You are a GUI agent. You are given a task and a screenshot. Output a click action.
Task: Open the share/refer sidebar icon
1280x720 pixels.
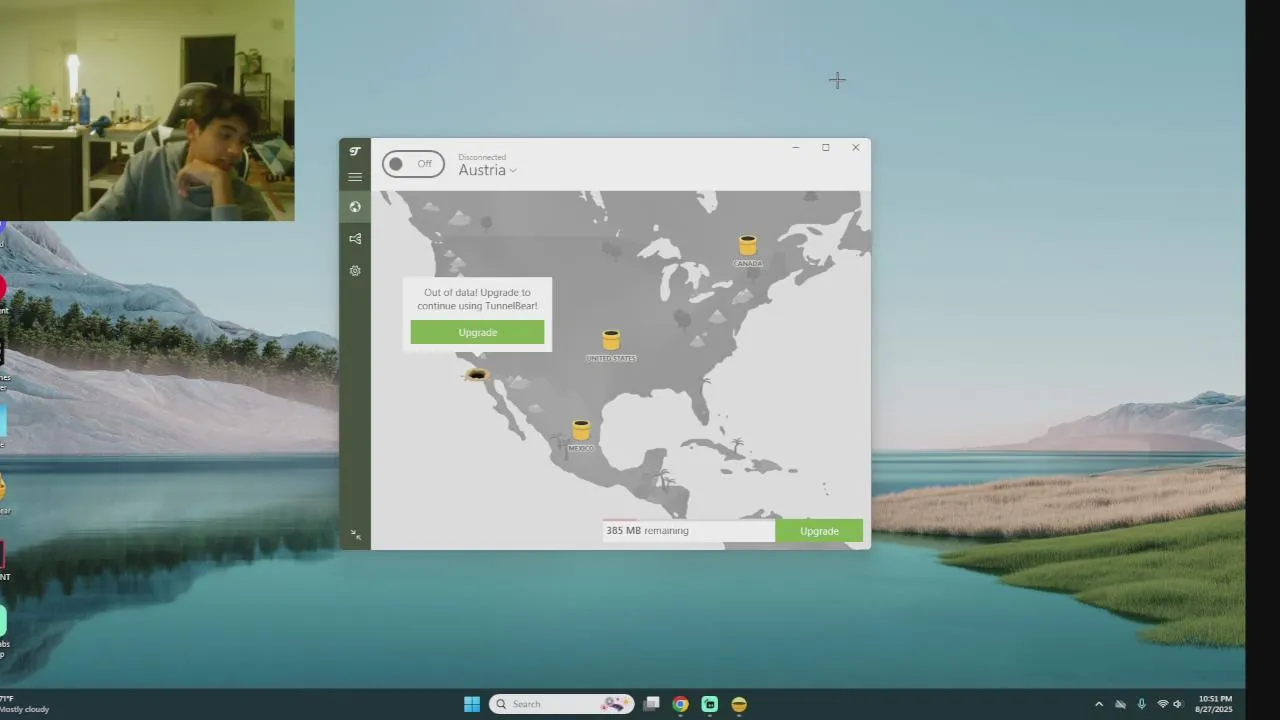[x=355, y=239]
